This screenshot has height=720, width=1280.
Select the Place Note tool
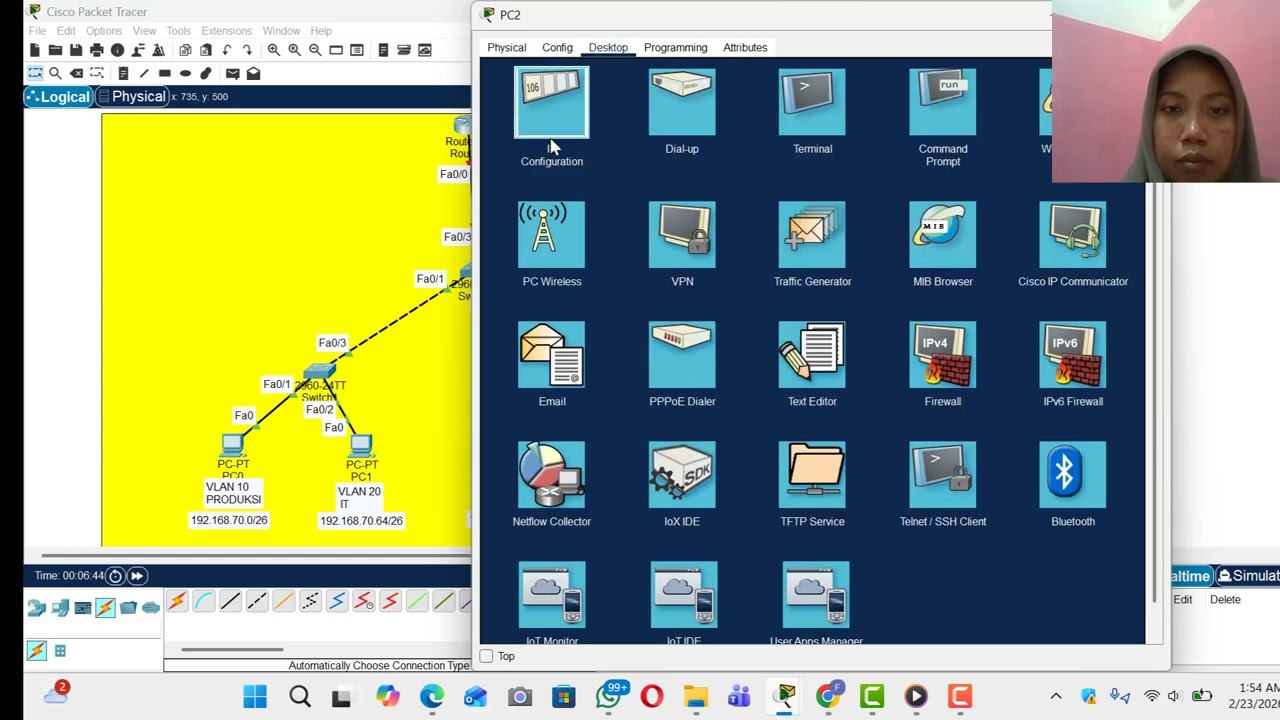(123, 73)
